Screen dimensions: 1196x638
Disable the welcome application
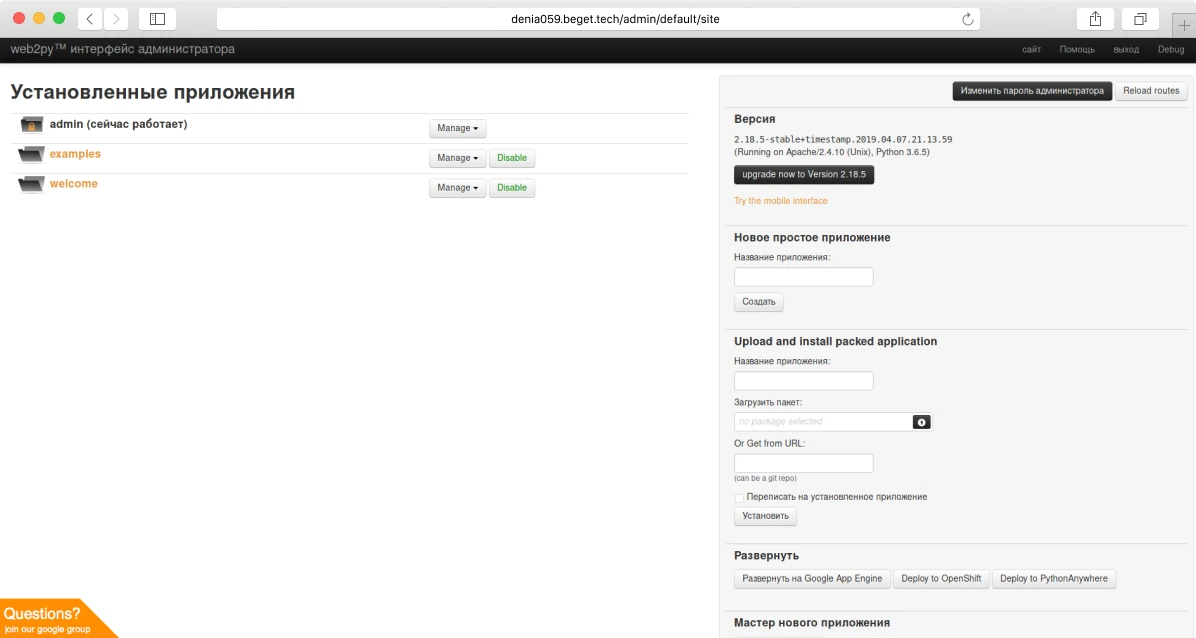511,188
